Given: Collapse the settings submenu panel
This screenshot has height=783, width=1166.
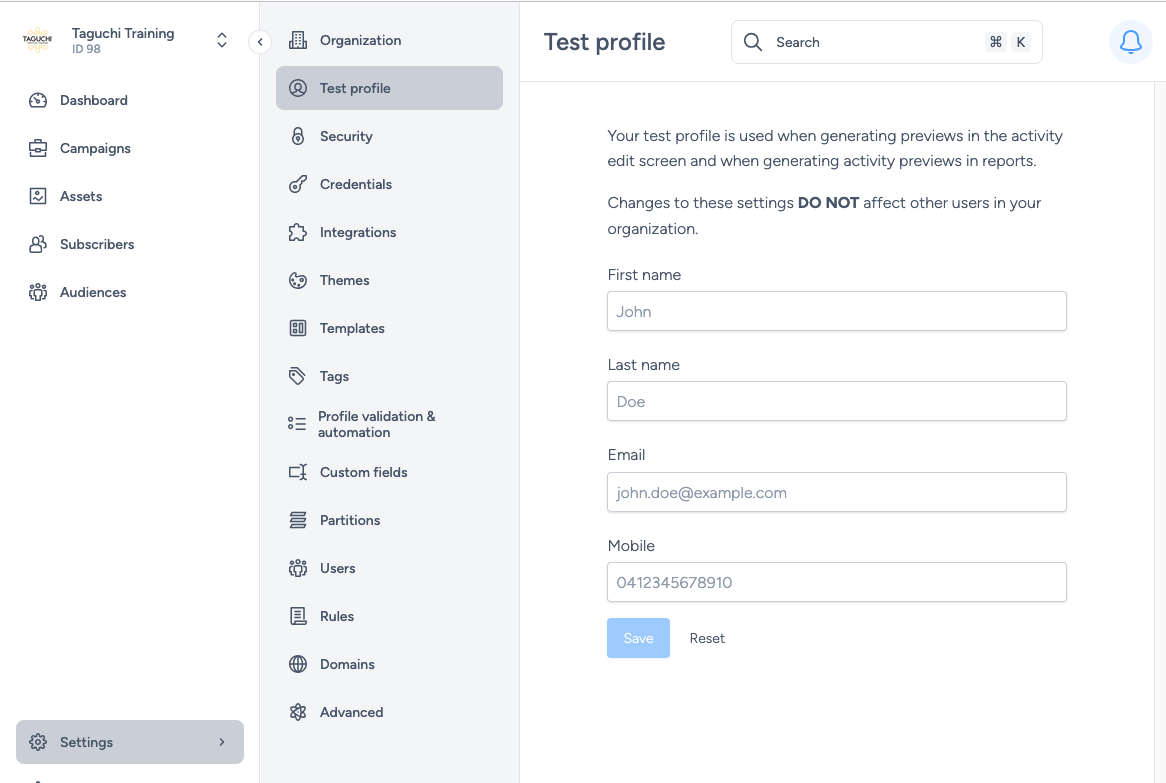Looking at the screenshot, I should (260, 42).
